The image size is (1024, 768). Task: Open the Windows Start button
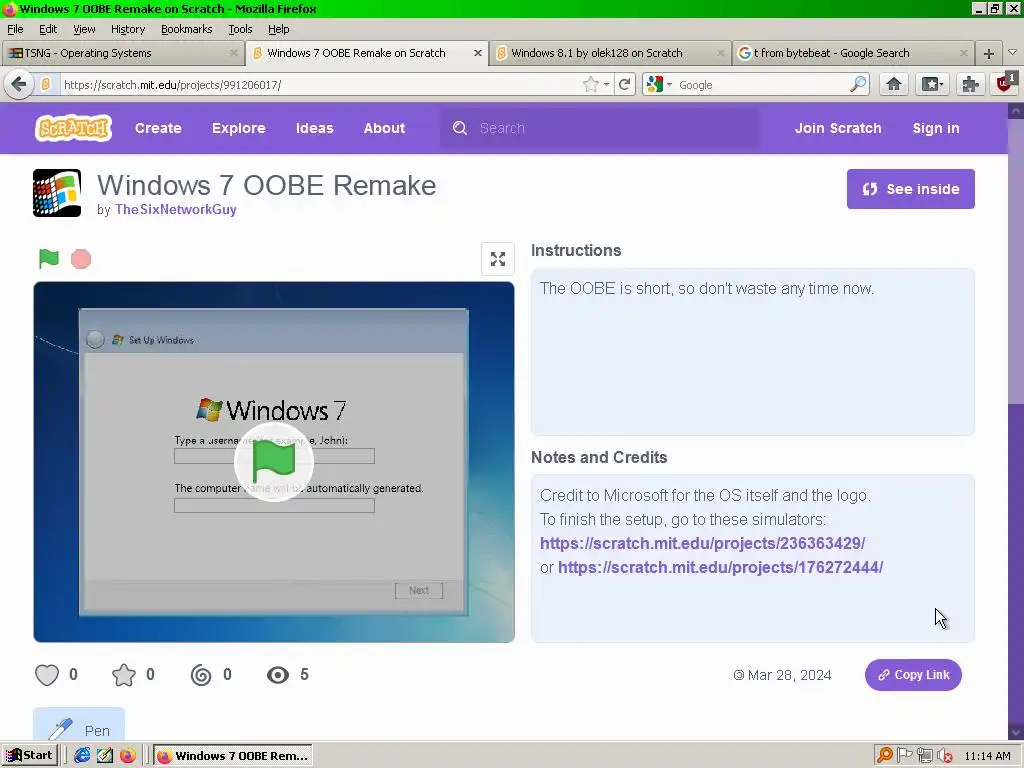point(30,756)
